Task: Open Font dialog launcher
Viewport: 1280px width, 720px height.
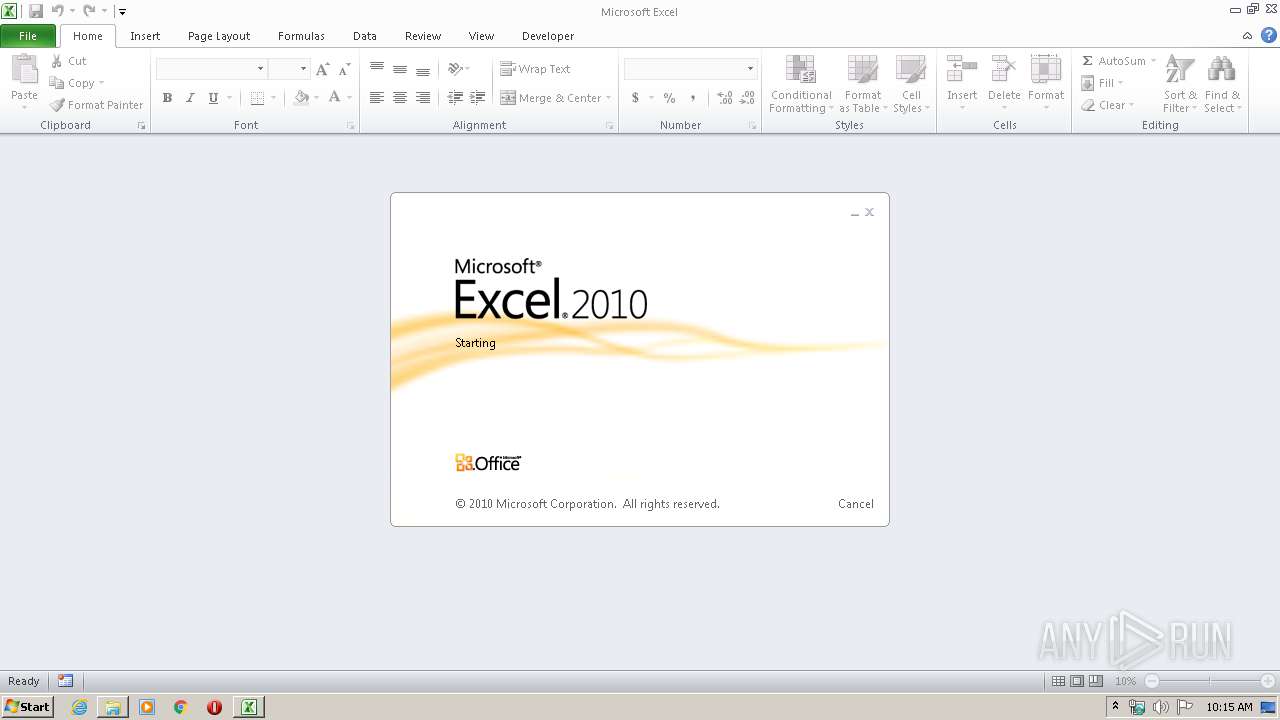Action: [x=351, y=126]
